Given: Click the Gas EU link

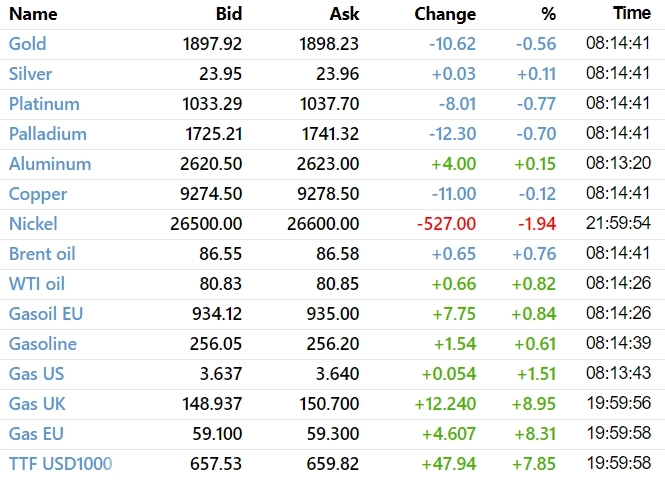Looking at the screenshot, I should [x=35, y=434].
